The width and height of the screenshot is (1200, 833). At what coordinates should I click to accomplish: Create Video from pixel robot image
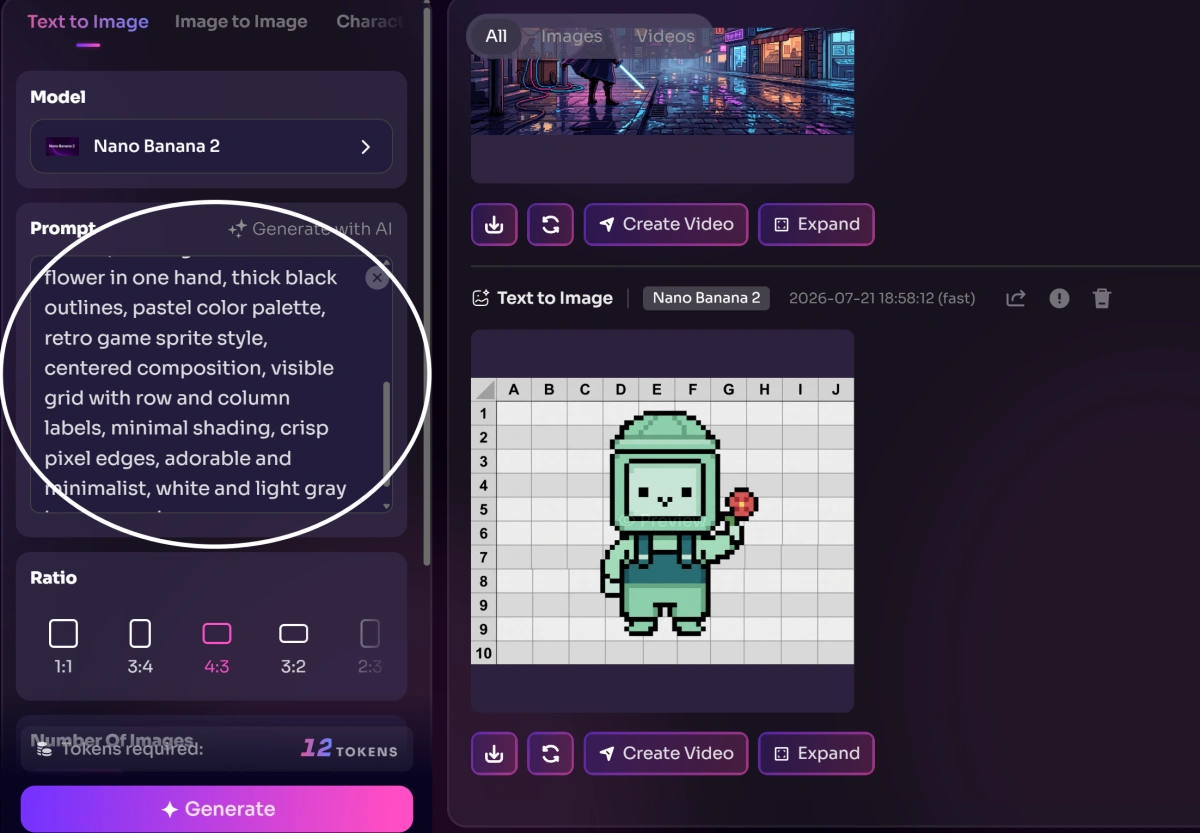pos(665,754)
